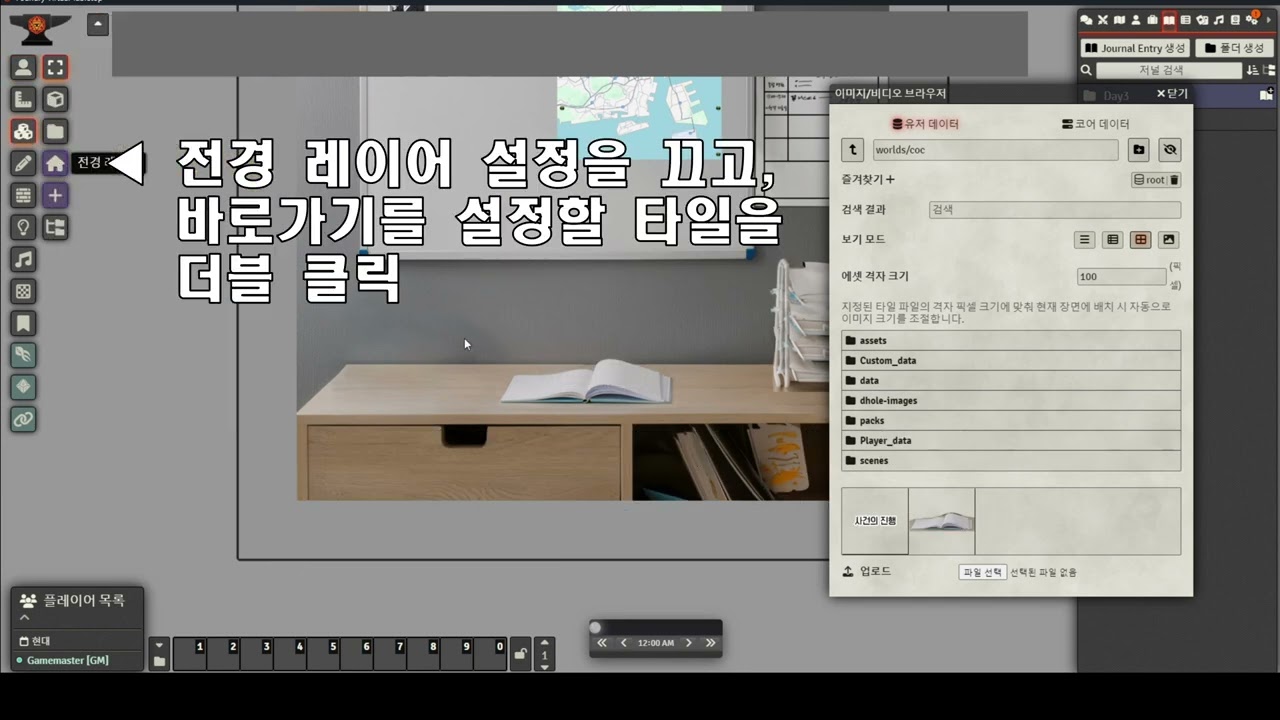1280x720 pixels.
Task: Open the tile browser folder tool
Action: (x=56, y=131)
